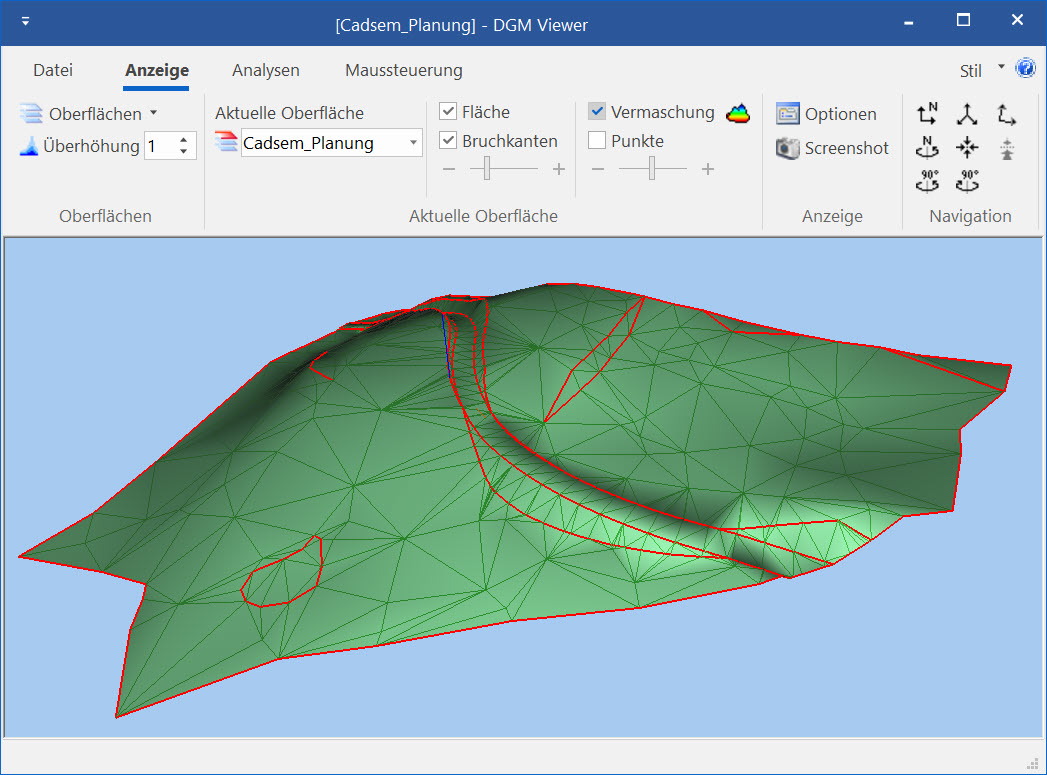Click the zoom-to-fit converging arrows icon

[x=967, y=148]
